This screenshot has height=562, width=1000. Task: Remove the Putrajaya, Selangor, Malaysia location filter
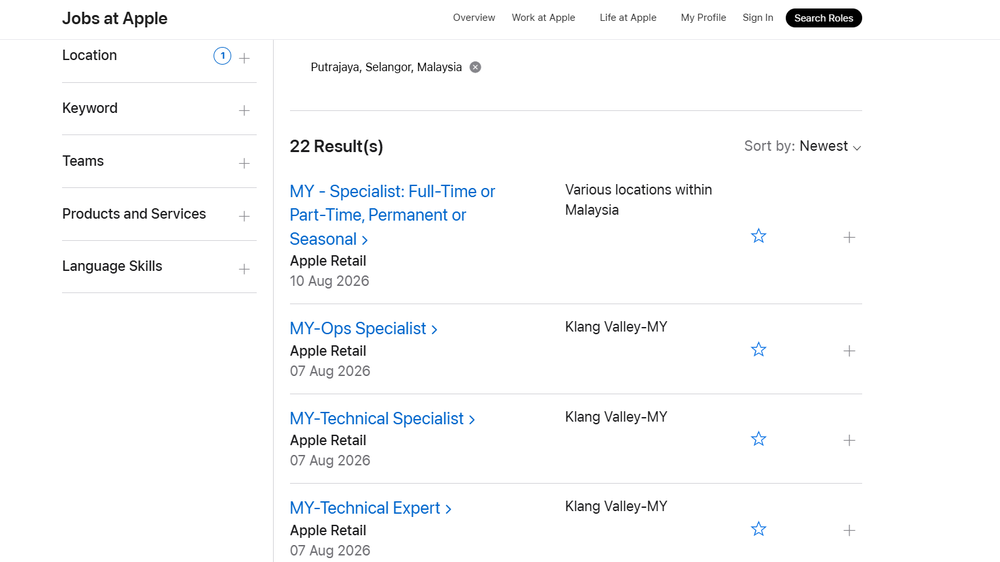pyautogui.click(x=475, y=67)
